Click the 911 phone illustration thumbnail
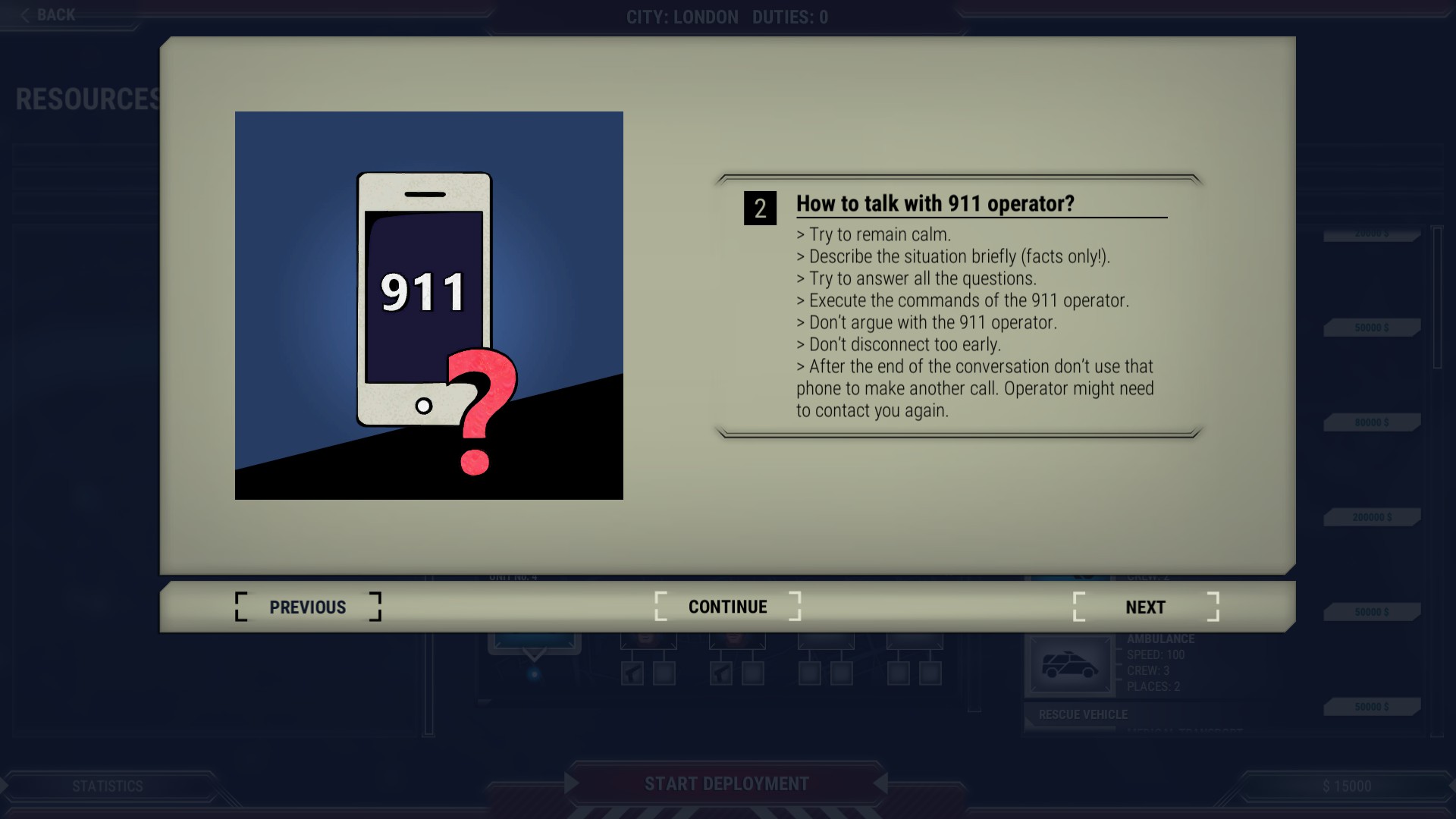 [429, 305]
